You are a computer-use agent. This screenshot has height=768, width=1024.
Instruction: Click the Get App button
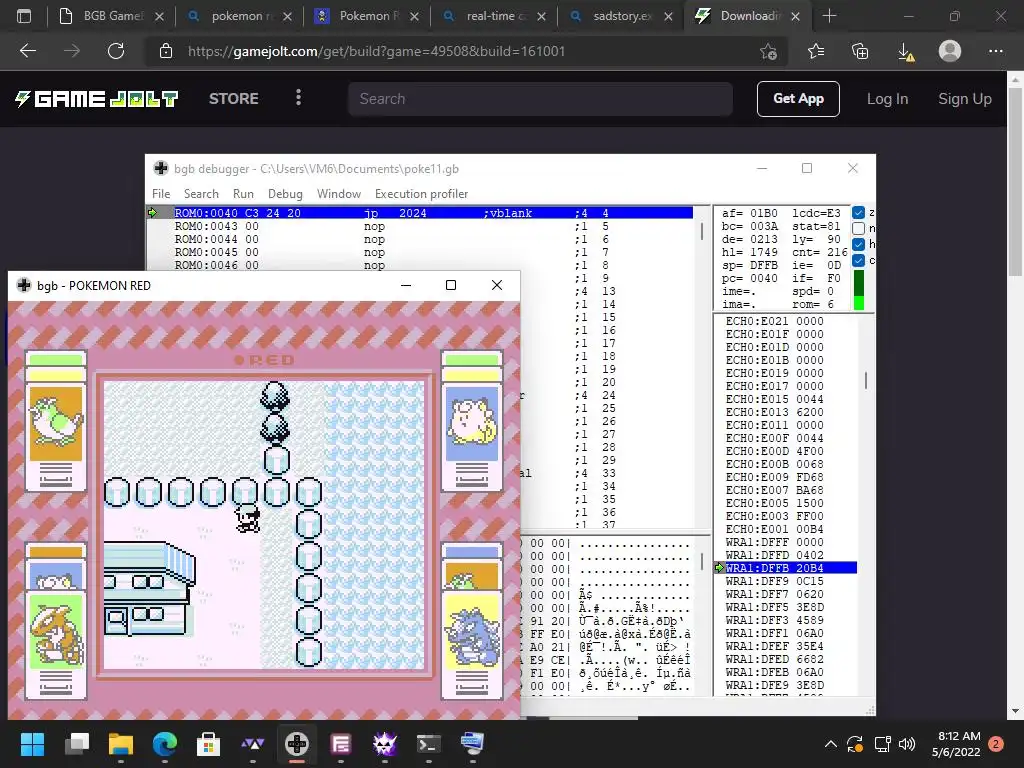(798, 99)
